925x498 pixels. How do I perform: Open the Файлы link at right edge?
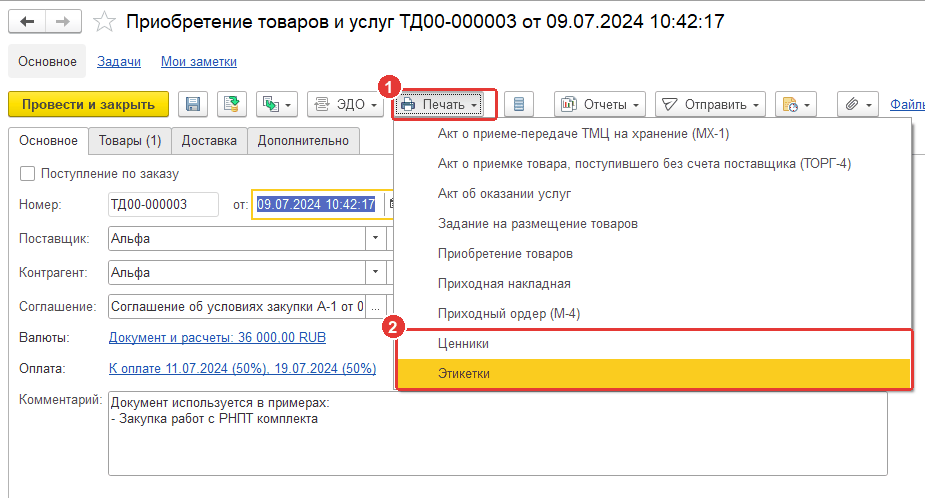(907, 104)
